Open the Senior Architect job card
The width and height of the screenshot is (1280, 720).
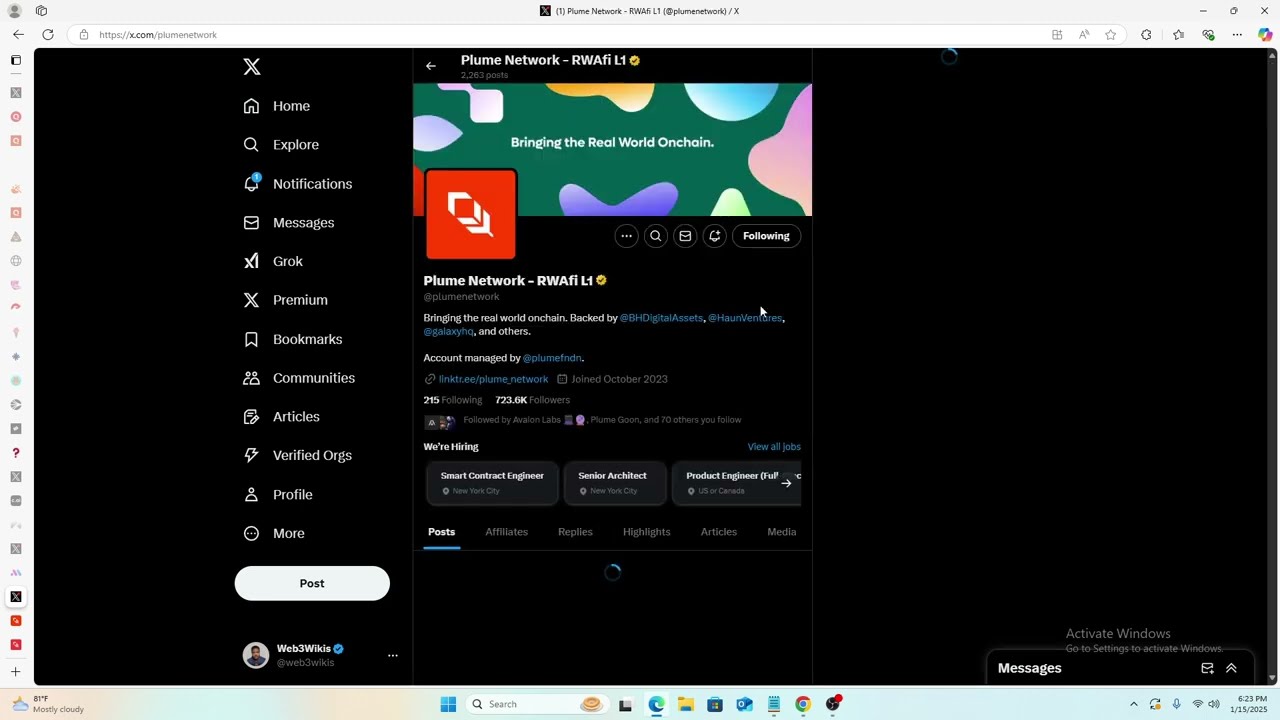613,483
